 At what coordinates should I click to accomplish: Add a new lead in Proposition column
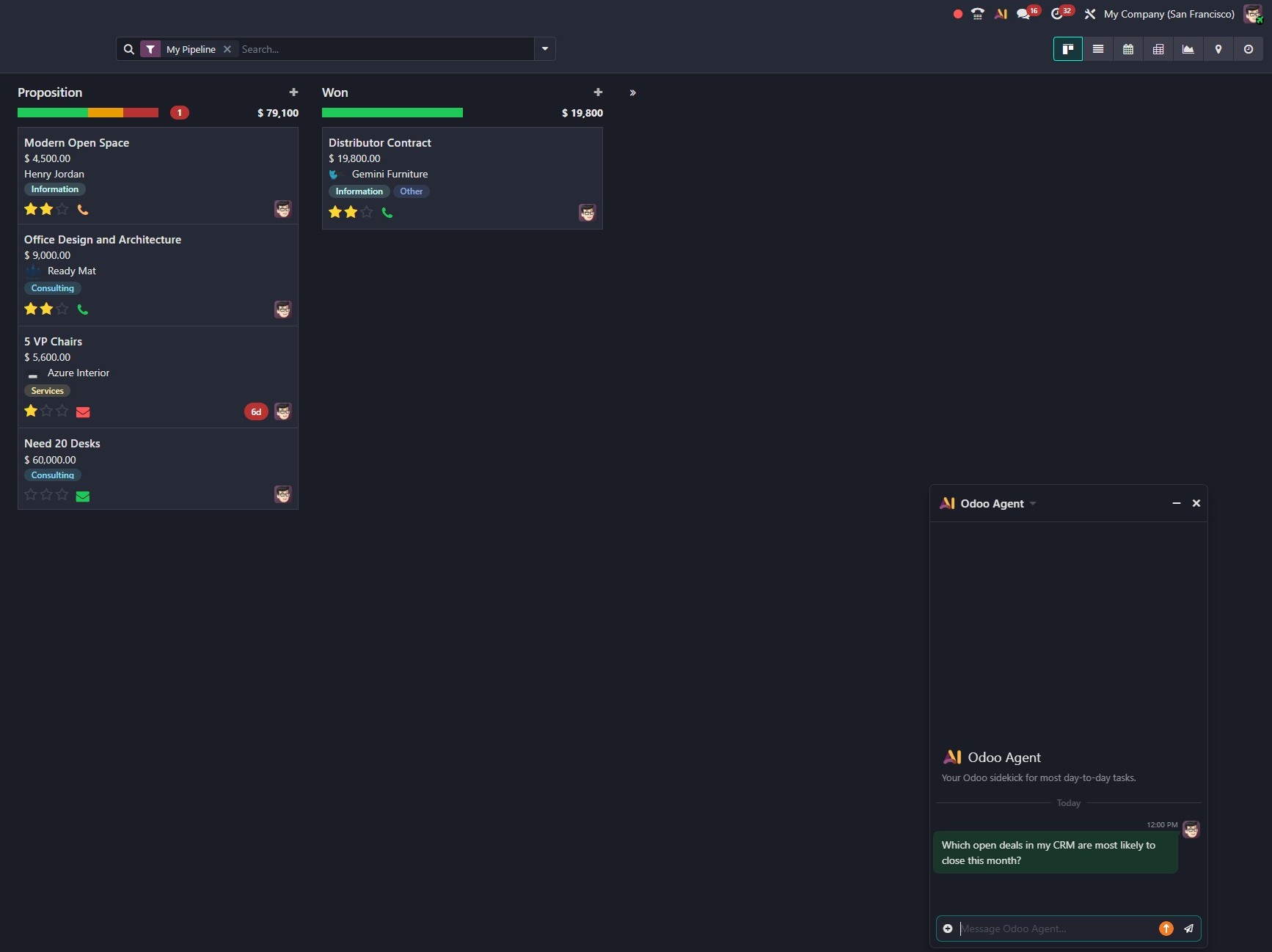[x=293, y=92]
